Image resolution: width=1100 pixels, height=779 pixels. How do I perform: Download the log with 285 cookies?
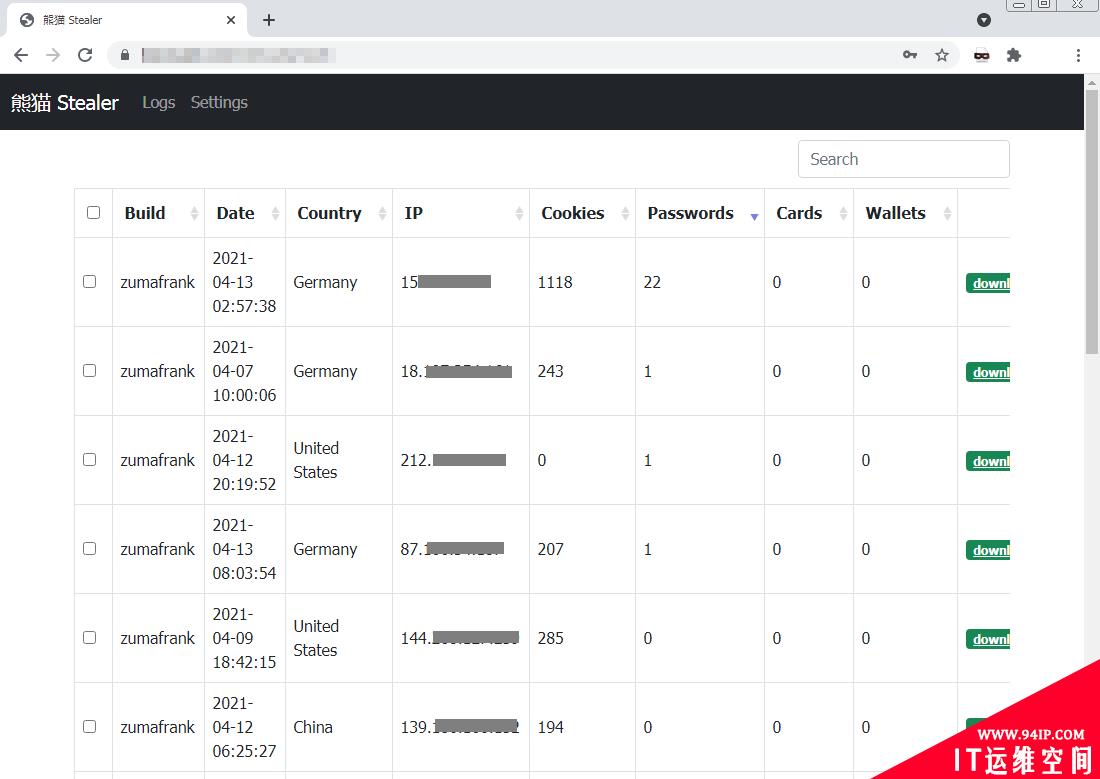click(988, 639)
